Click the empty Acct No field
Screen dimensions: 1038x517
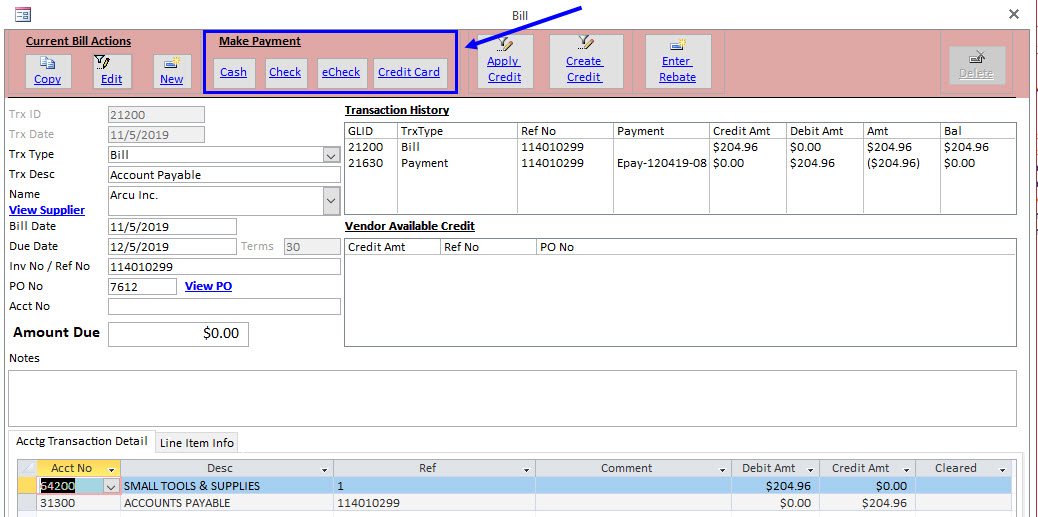click(x=224, y=306)
